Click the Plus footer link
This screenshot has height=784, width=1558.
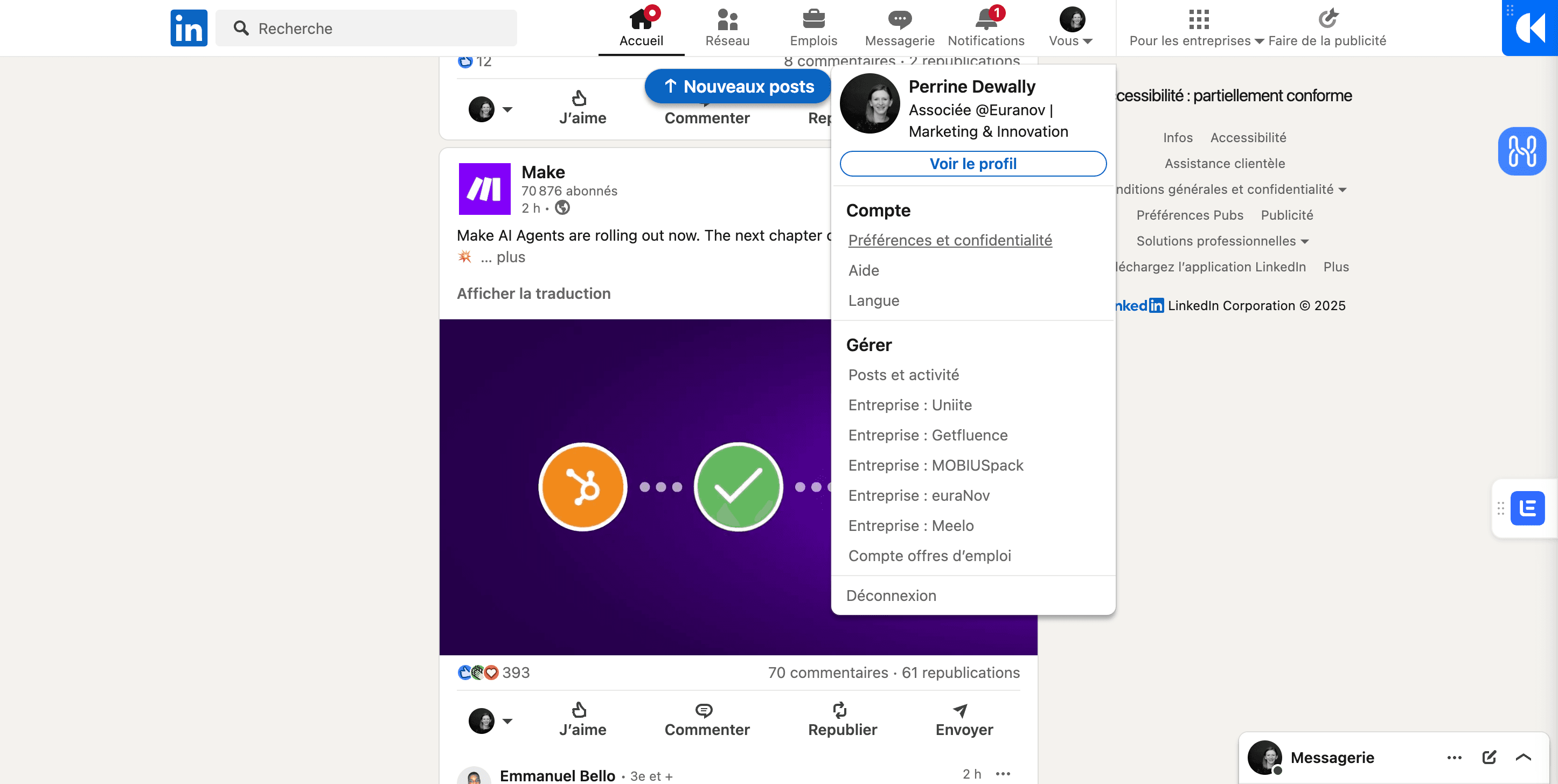(x=1336, y=267)
